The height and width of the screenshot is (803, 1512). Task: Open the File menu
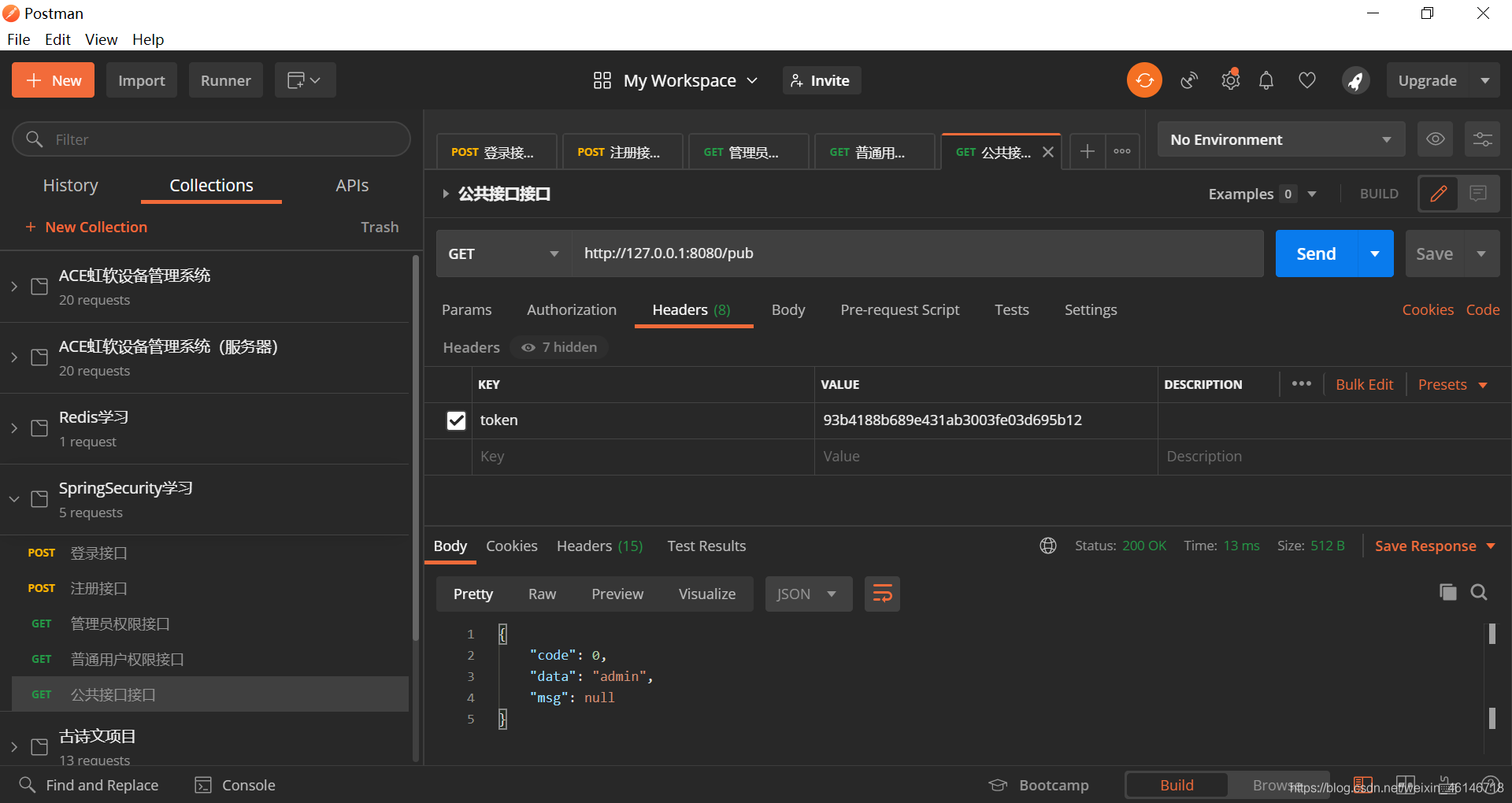pos(18,39)
